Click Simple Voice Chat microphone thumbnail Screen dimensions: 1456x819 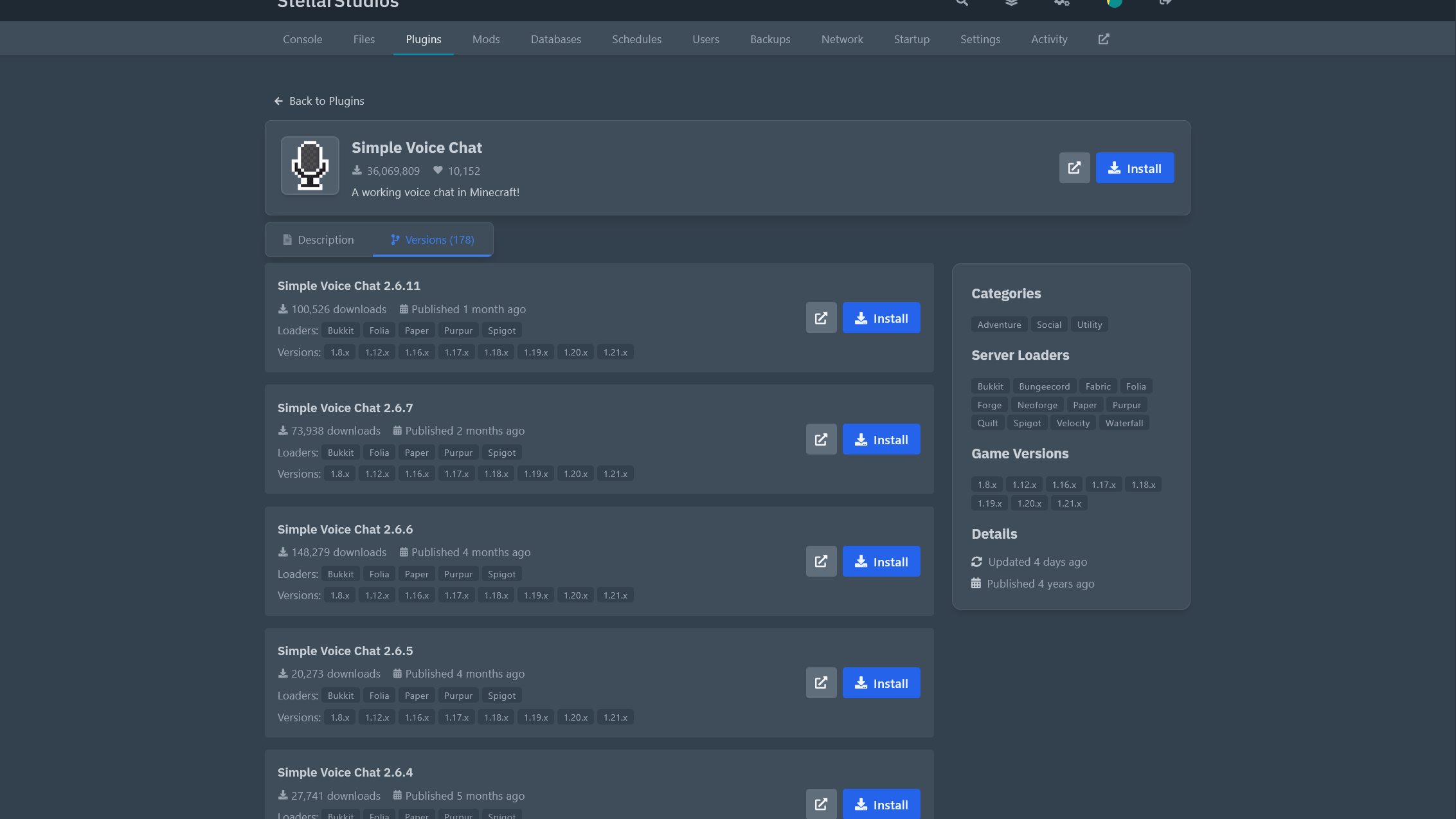pyautogui.click(x=310, y=166)
